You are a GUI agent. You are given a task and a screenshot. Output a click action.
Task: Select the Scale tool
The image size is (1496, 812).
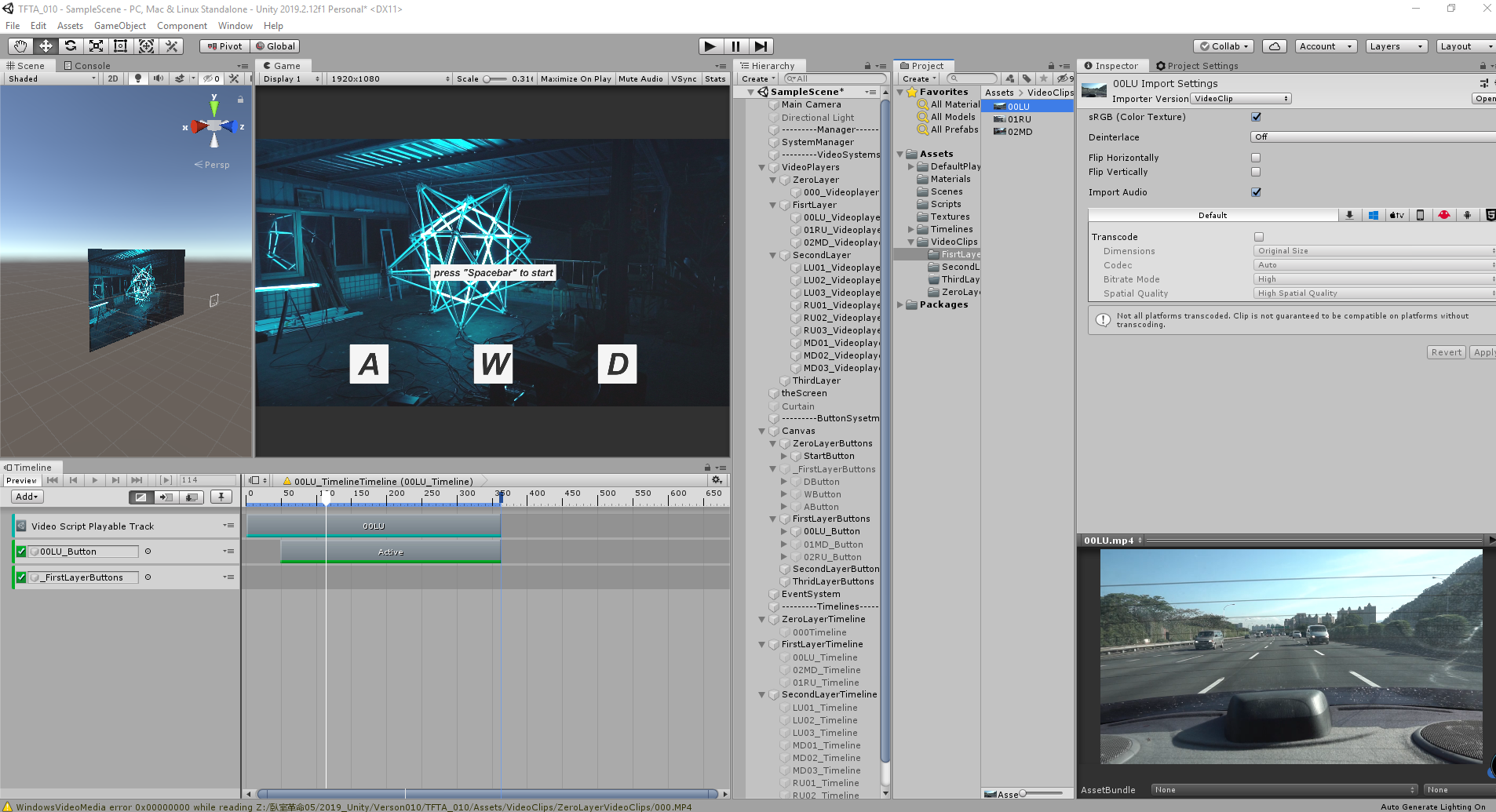[x=96, y=46]
